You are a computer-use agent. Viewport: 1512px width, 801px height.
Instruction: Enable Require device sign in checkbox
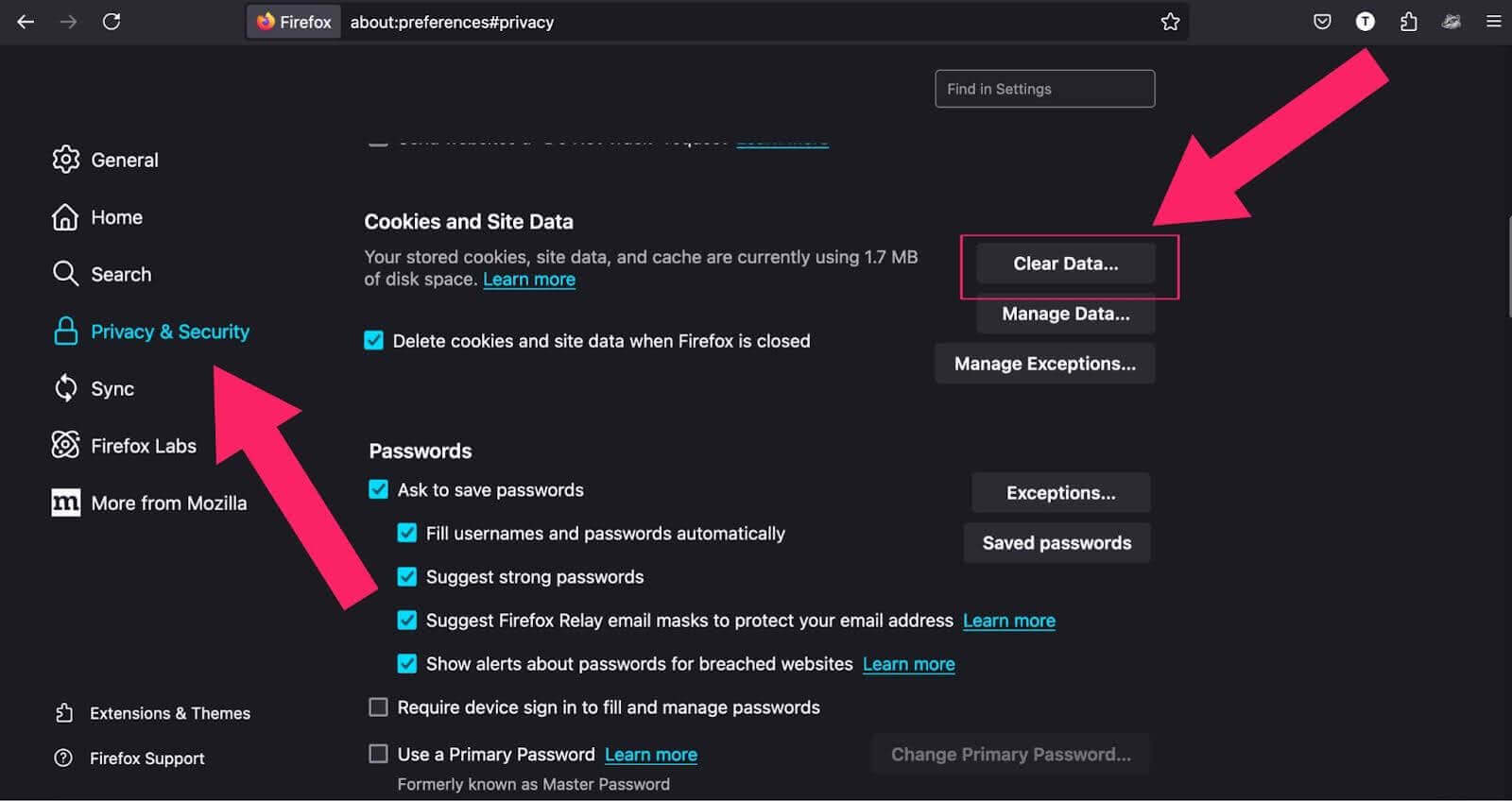point(379,707)
